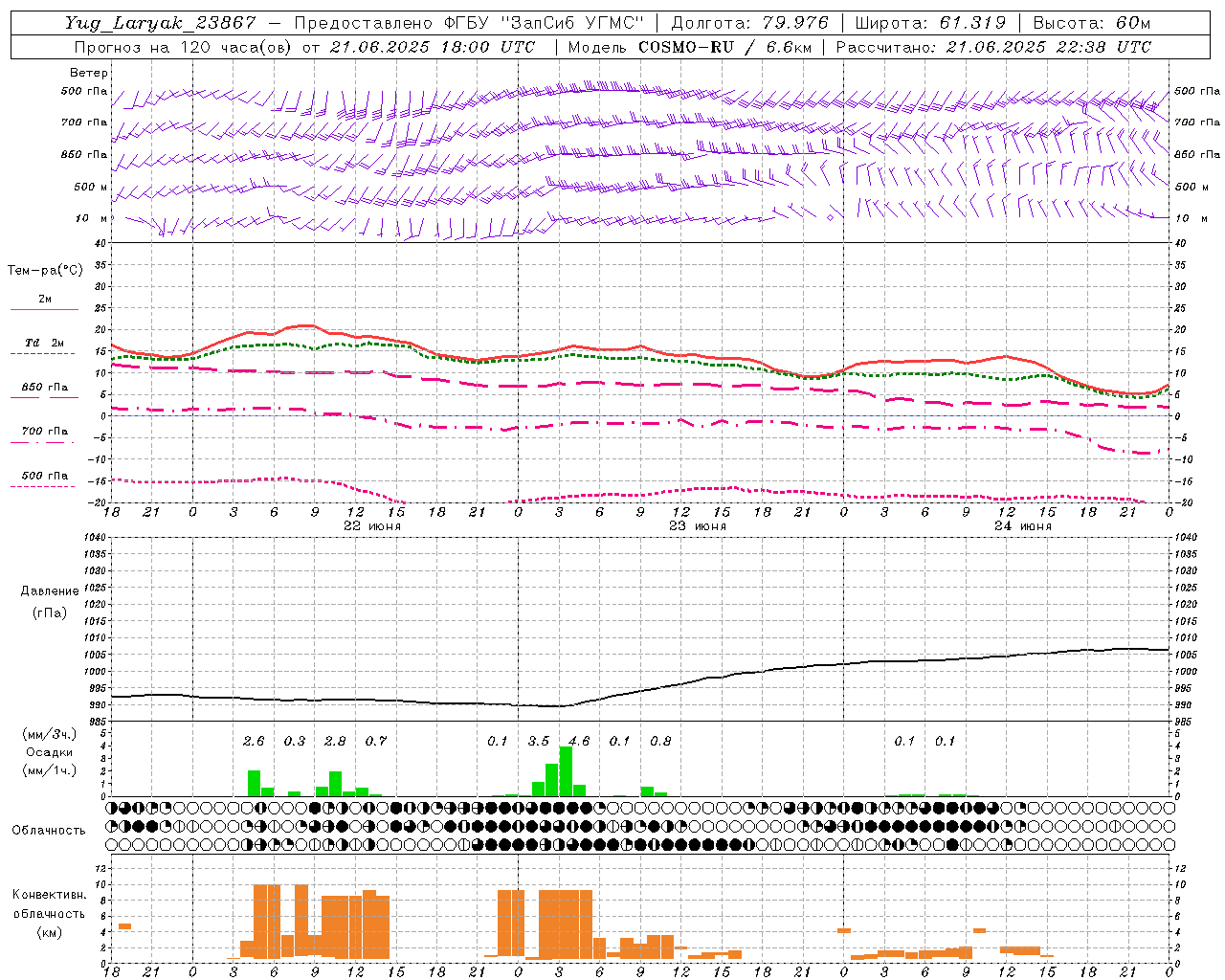Screen dimensions: 1225x980
Task: Select the 850 гПа entry in temperature legend
Action: (45, 388)
